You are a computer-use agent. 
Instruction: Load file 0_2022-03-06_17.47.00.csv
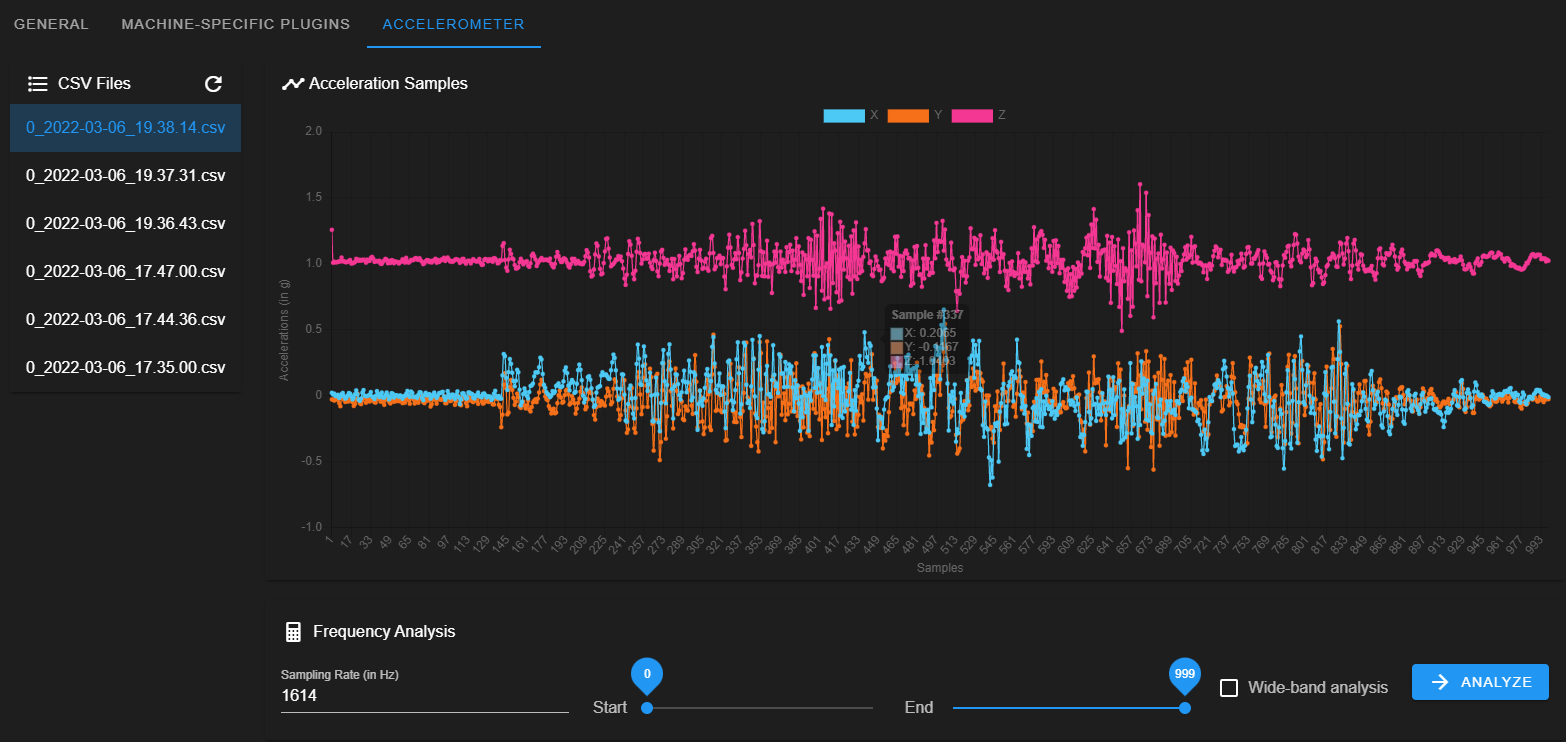click(125, 272)
